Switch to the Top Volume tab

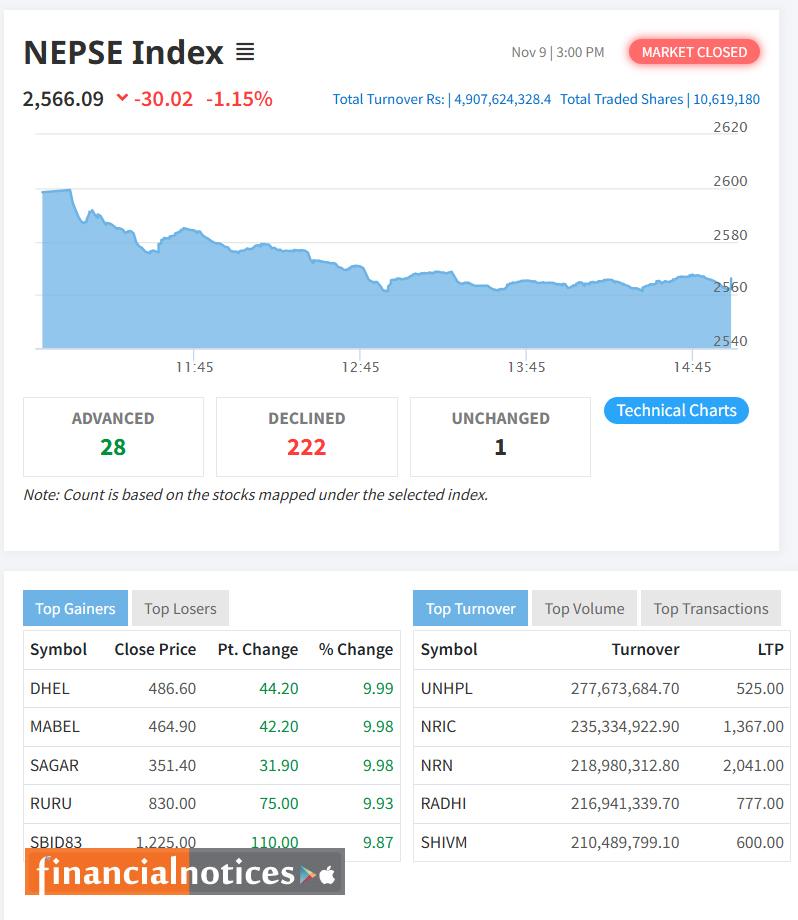[584, 608]
